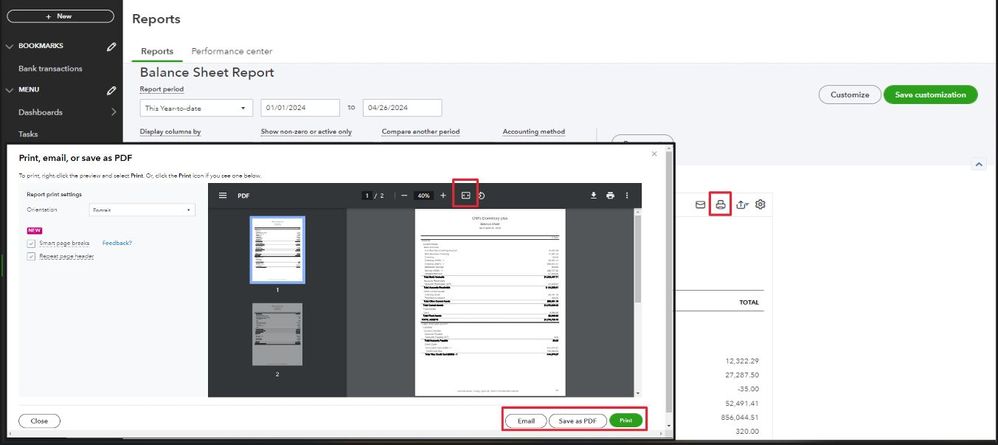Click the Display columns by label
The image size is (998, 445).
click(x=170, y=132)
